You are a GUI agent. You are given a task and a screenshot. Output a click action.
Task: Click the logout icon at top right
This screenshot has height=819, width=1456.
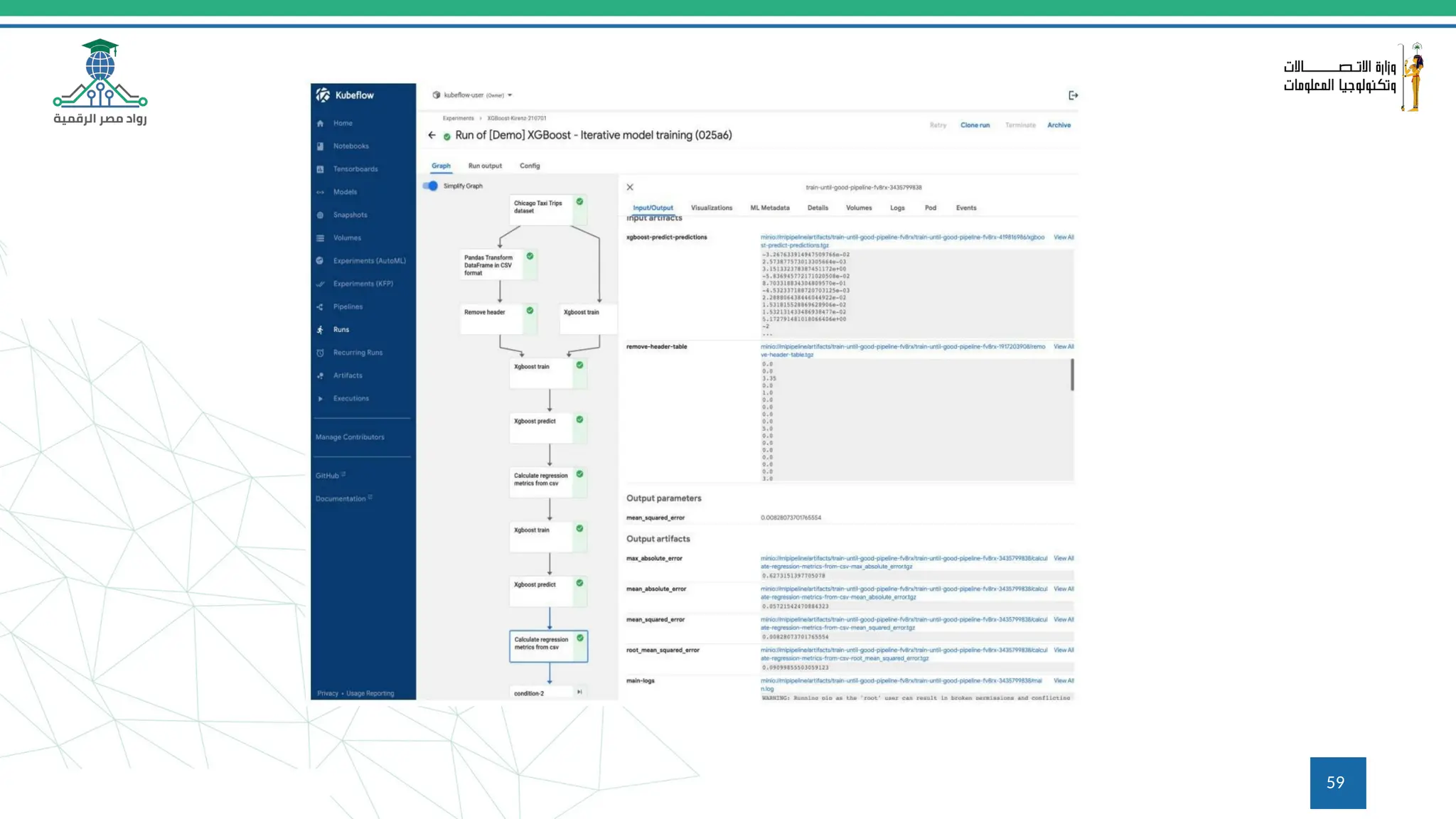1073,95
